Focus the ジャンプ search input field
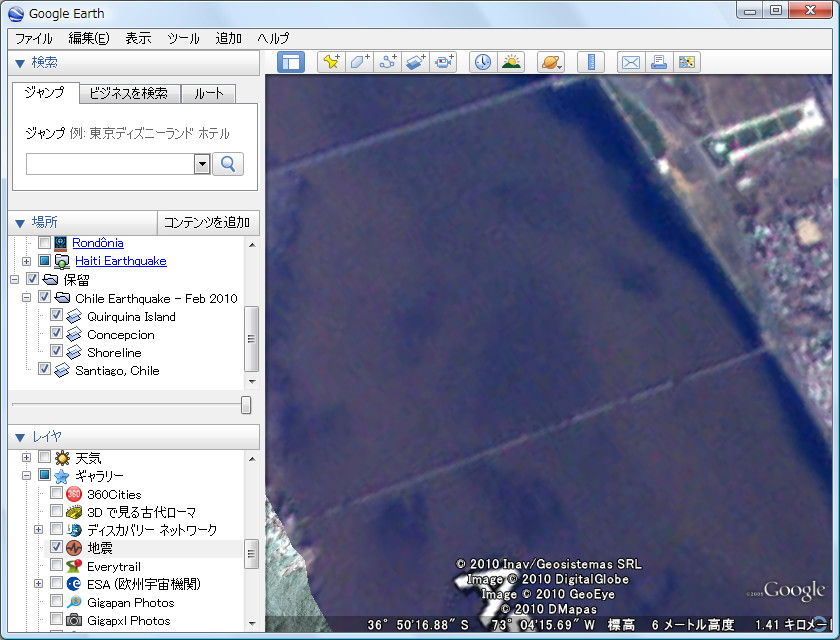This screenshot has width=840, height=640. pos(110,164)
